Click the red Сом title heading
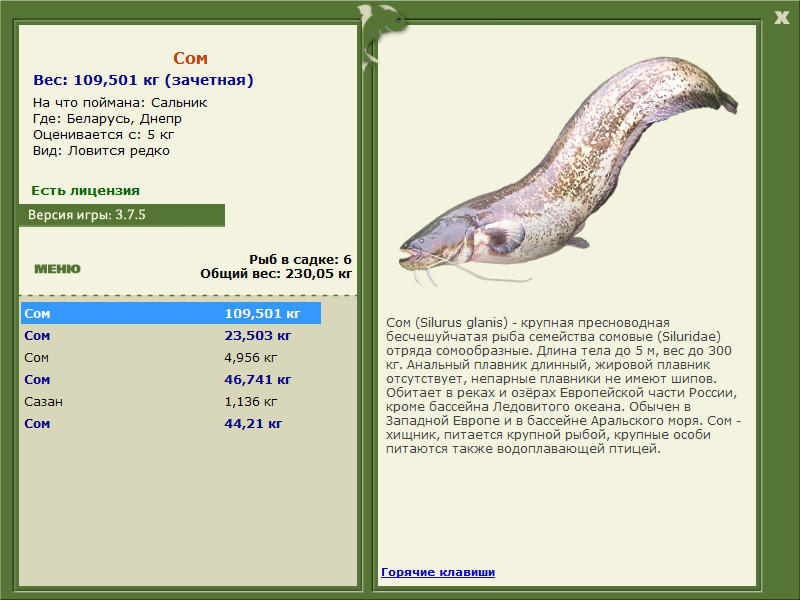Viewport: 800px width, 600px height. (190, 58)
